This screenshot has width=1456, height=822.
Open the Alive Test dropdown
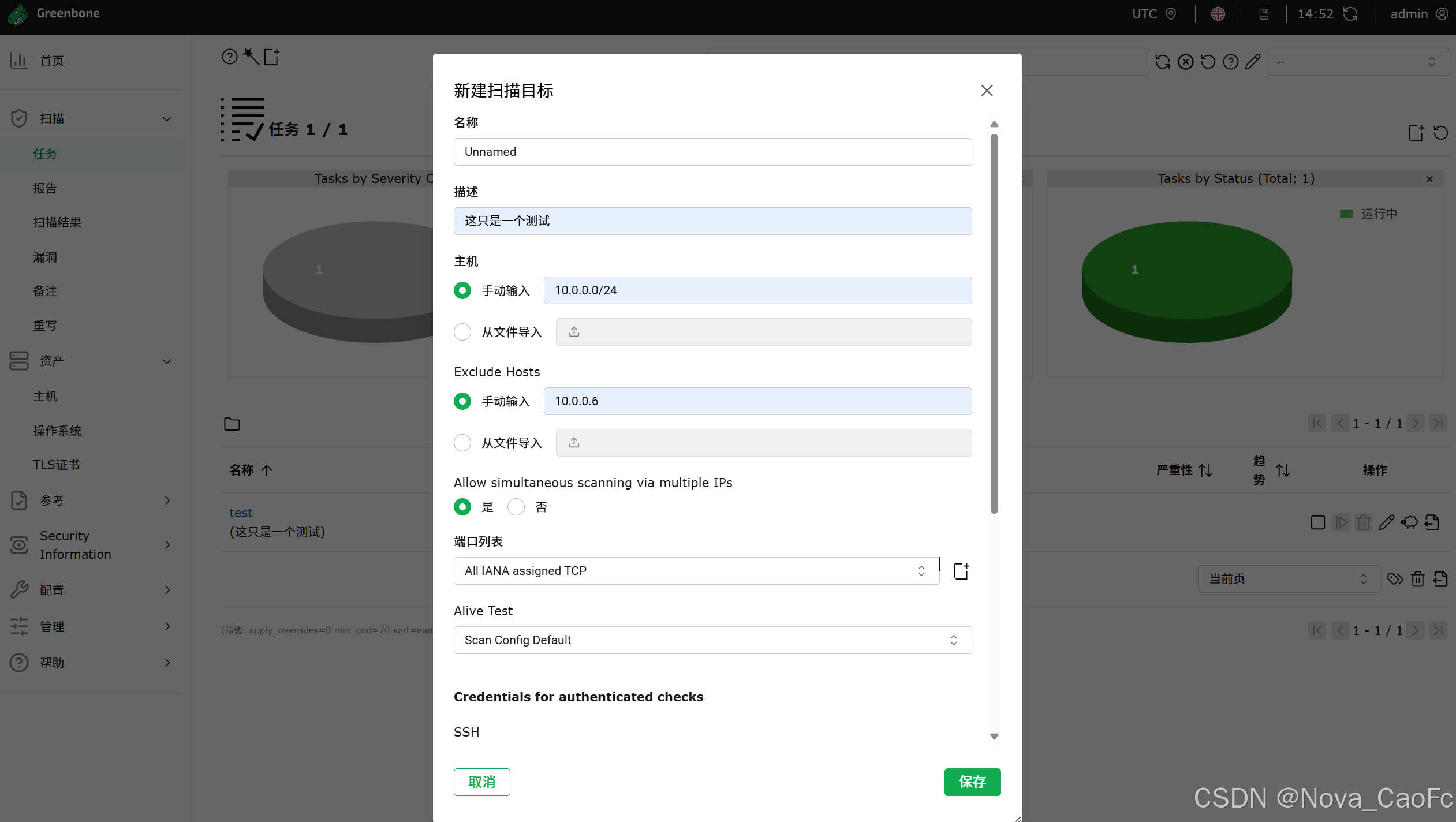(712, 640)
